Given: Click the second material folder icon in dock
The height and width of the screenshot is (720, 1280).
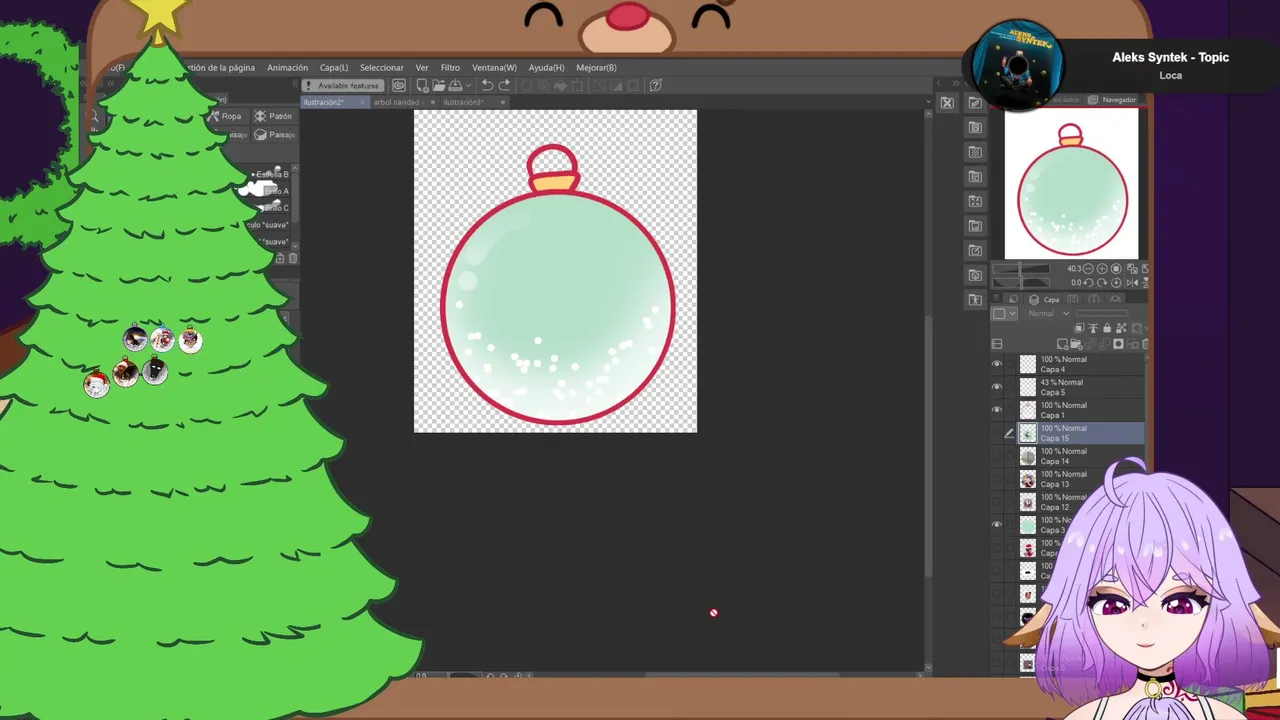Looking at the screenshot, I should (975, 128).
